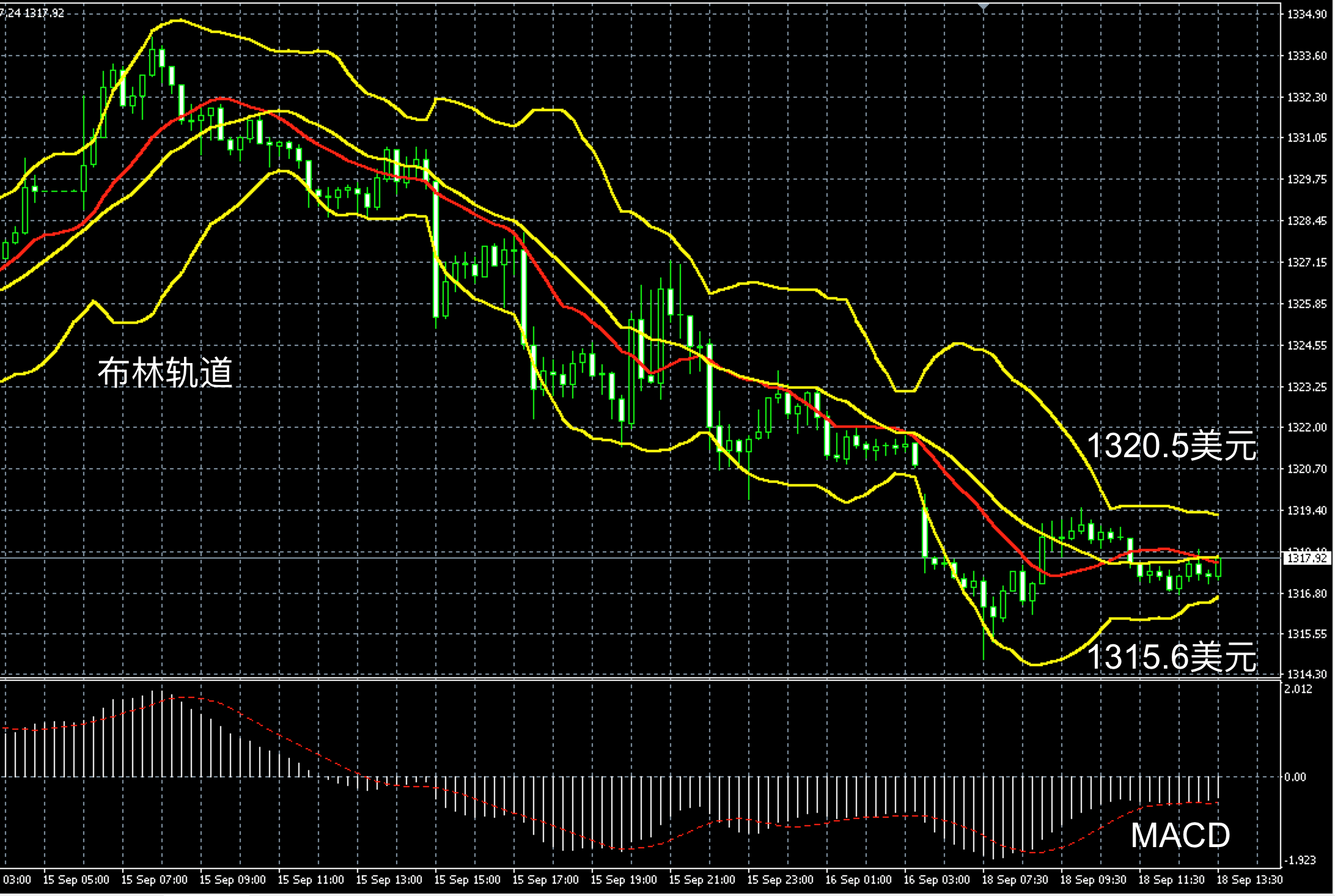Click the 1322.00 price scale label
This screenshot has height=896, width=1335.
(x=1307, y=427)
